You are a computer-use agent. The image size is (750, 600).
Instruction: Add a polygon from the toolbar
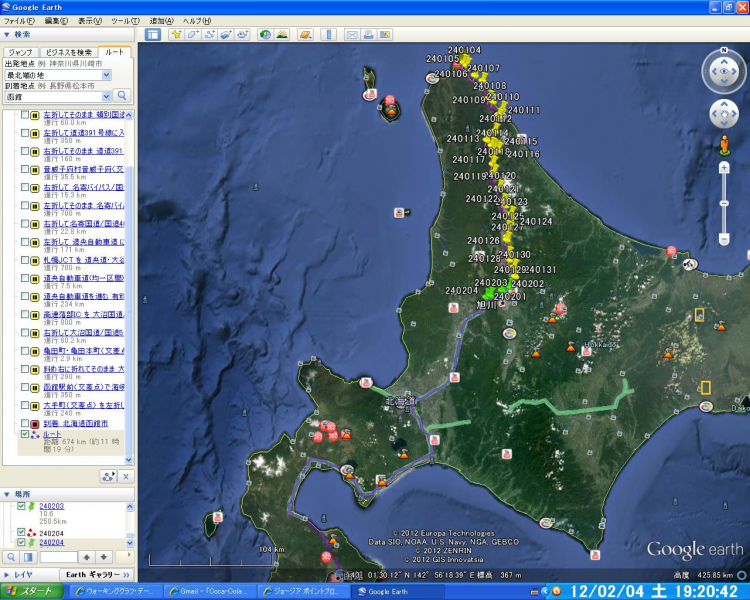(193, 34)
